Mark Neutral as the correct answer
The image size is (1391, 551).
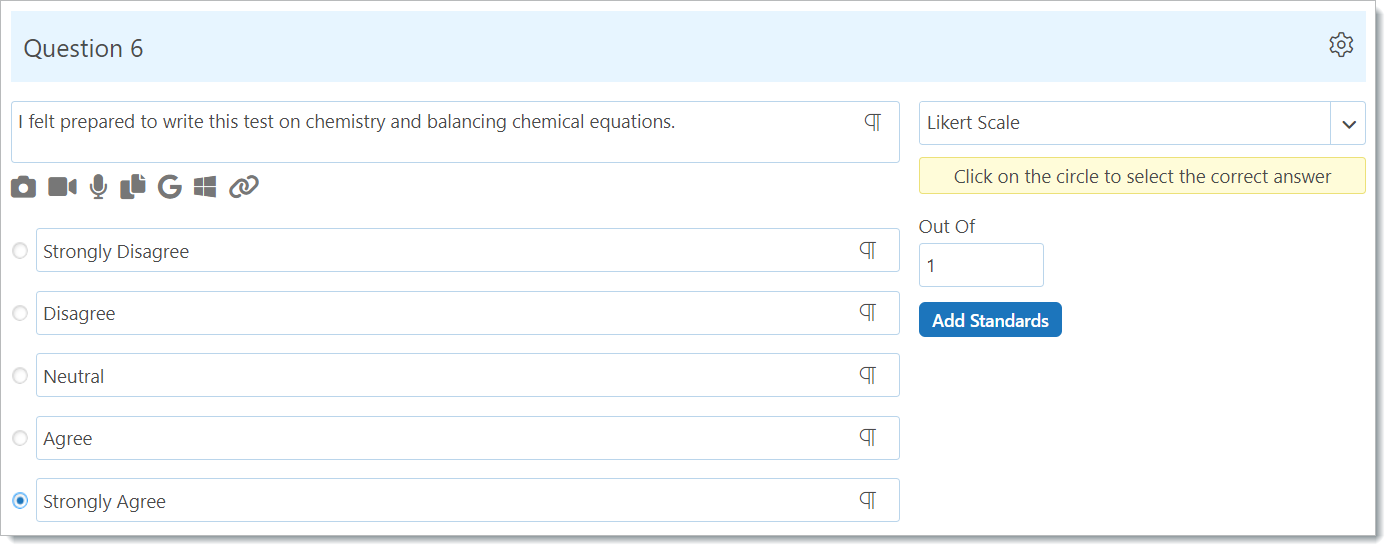(x=20, y=376)
